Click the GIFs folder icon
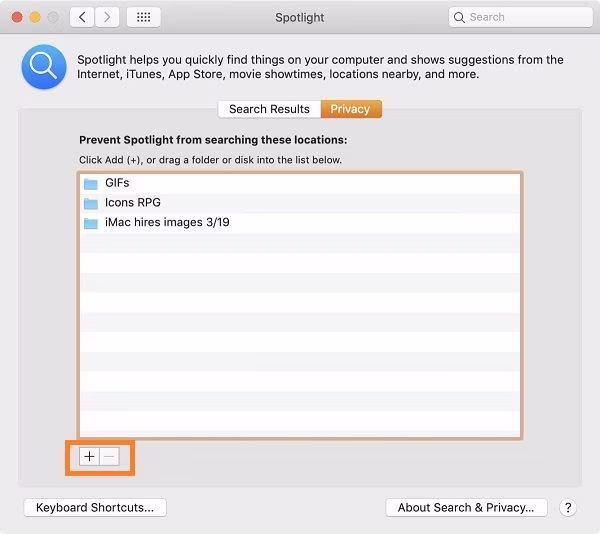 91,184
